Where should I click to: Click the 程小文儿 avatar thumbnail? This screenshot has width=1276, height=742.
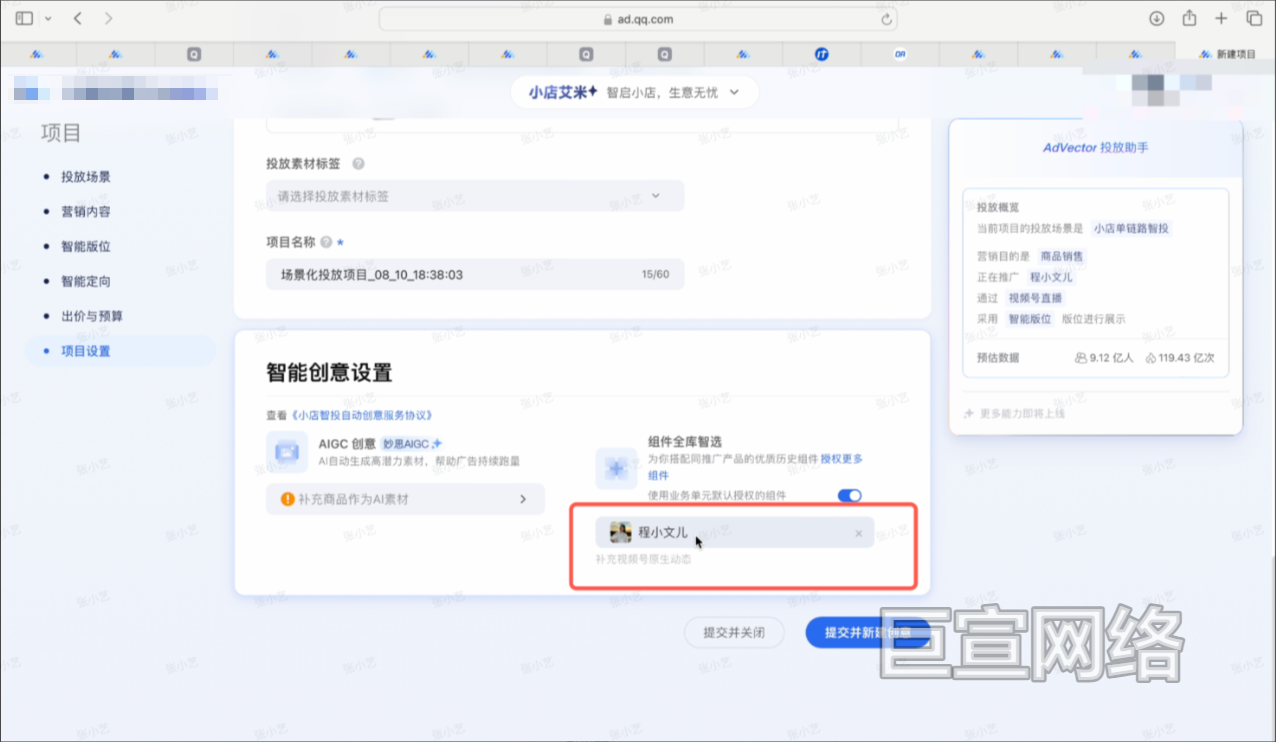click(620, 533)
